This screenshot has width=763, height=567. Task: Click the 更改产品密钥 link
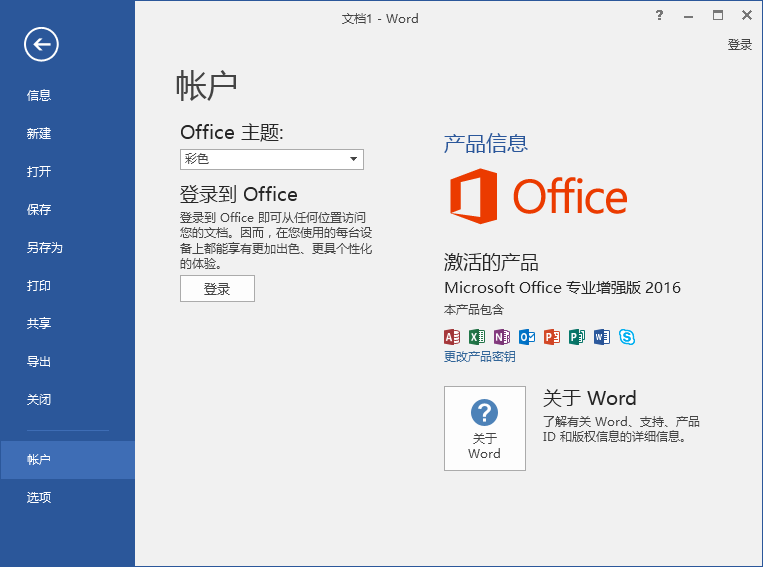coord(480,357)
